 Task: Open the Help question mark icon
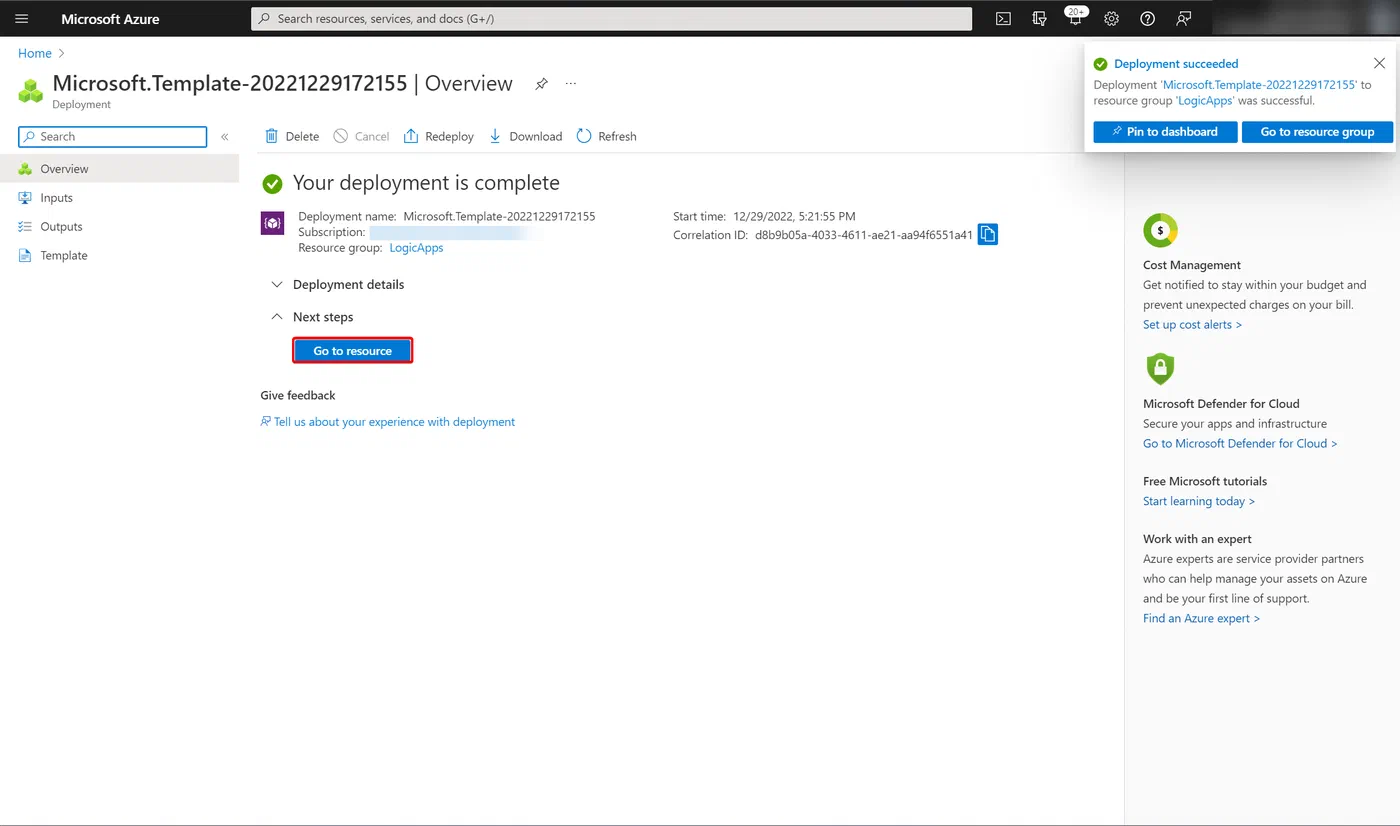1147,19
